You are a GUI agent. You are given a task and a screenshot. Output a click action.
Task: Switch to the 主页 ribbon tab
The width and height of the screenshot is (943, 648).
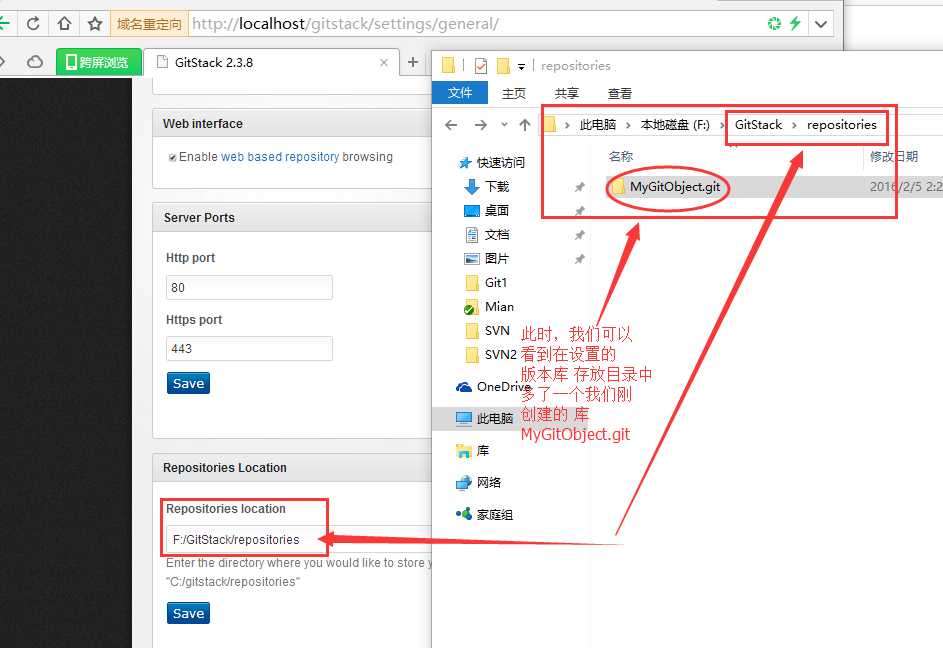tap(514, 93)
